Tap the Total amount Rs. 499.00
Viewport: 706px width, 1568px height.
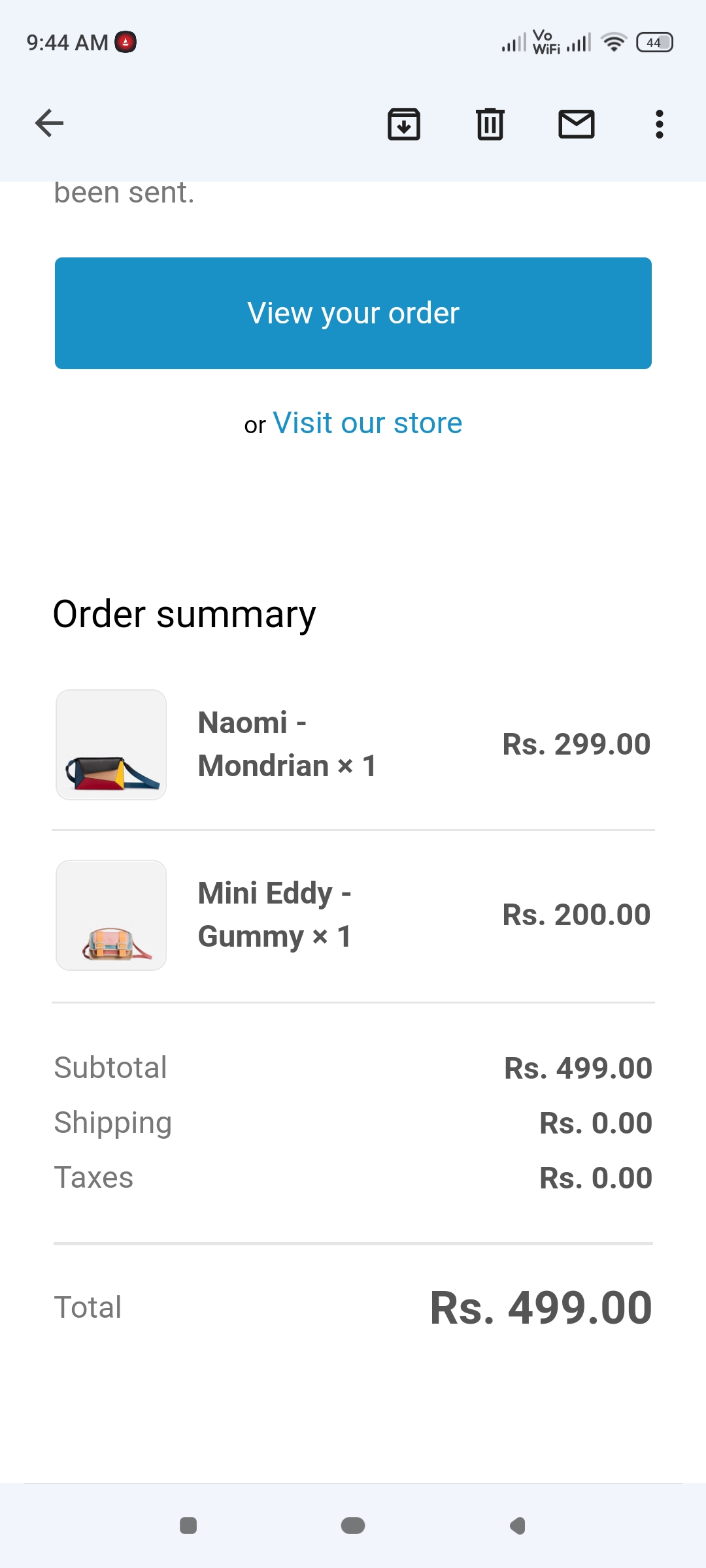click(x=541, y=1309)
